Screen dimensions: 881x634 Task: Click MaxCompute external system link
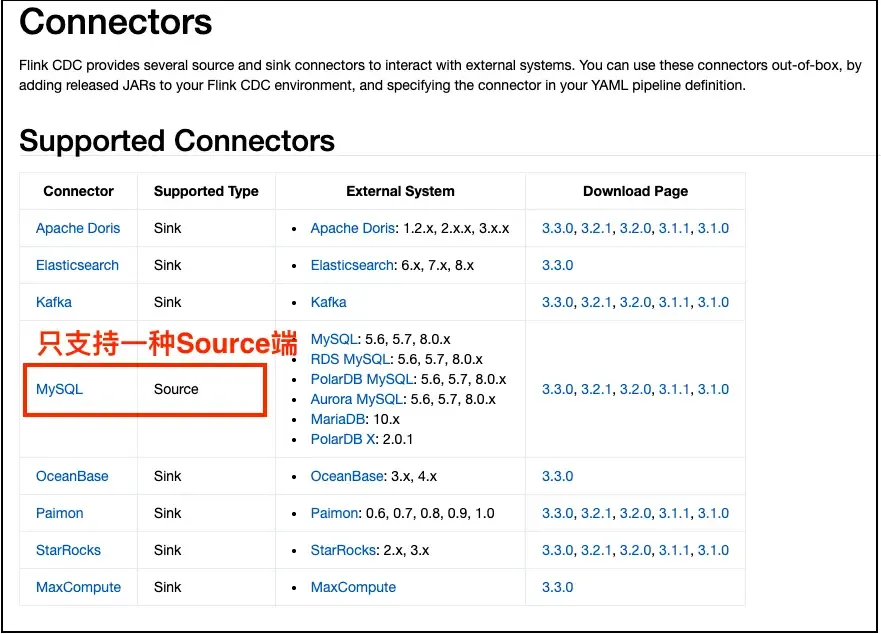(353, 587)
